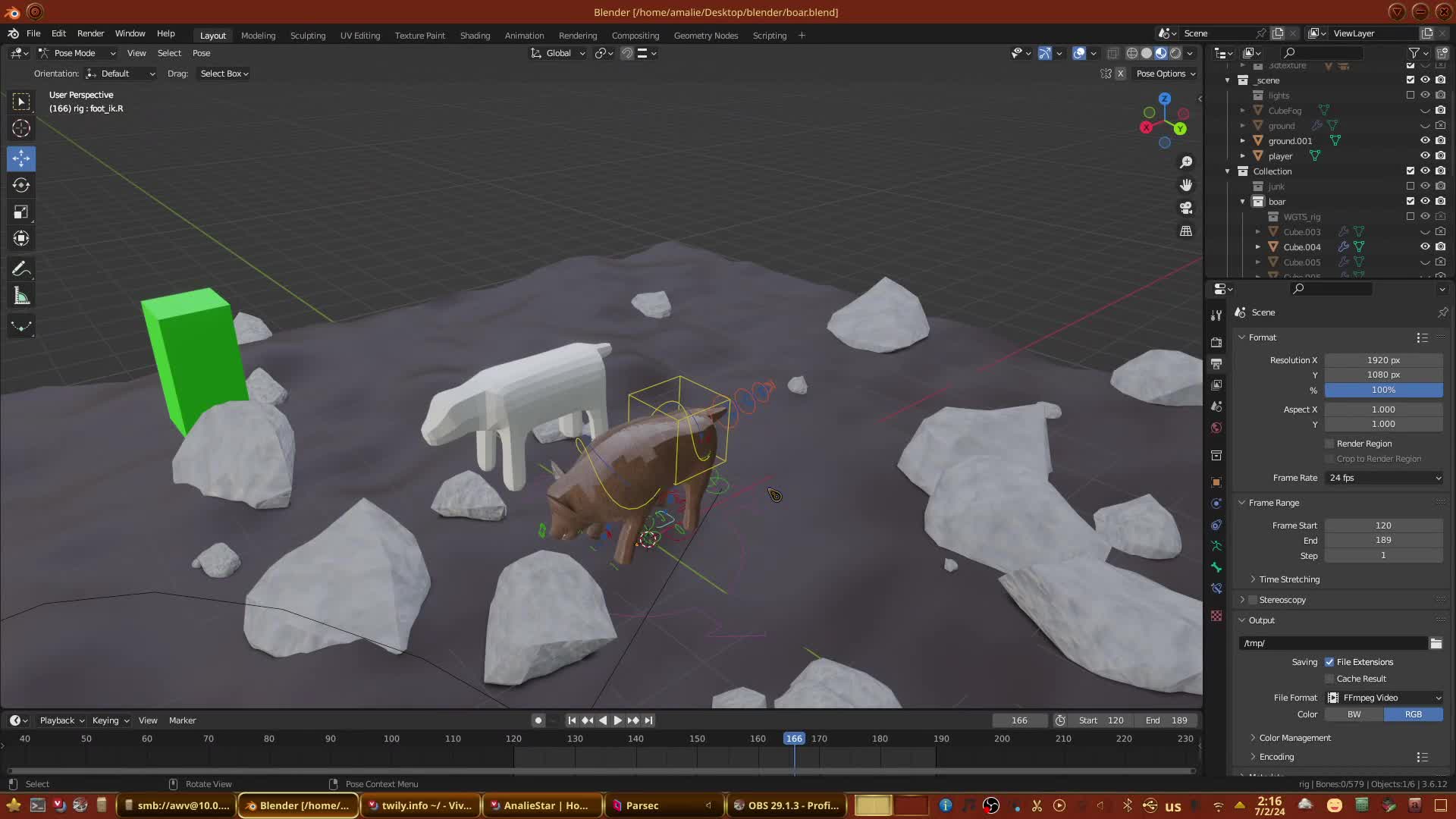Image resolution: width=1456 pixels, height=819 pixels.
Task: Hide the player object with its eye icon
Action: tap(1425, 156)
